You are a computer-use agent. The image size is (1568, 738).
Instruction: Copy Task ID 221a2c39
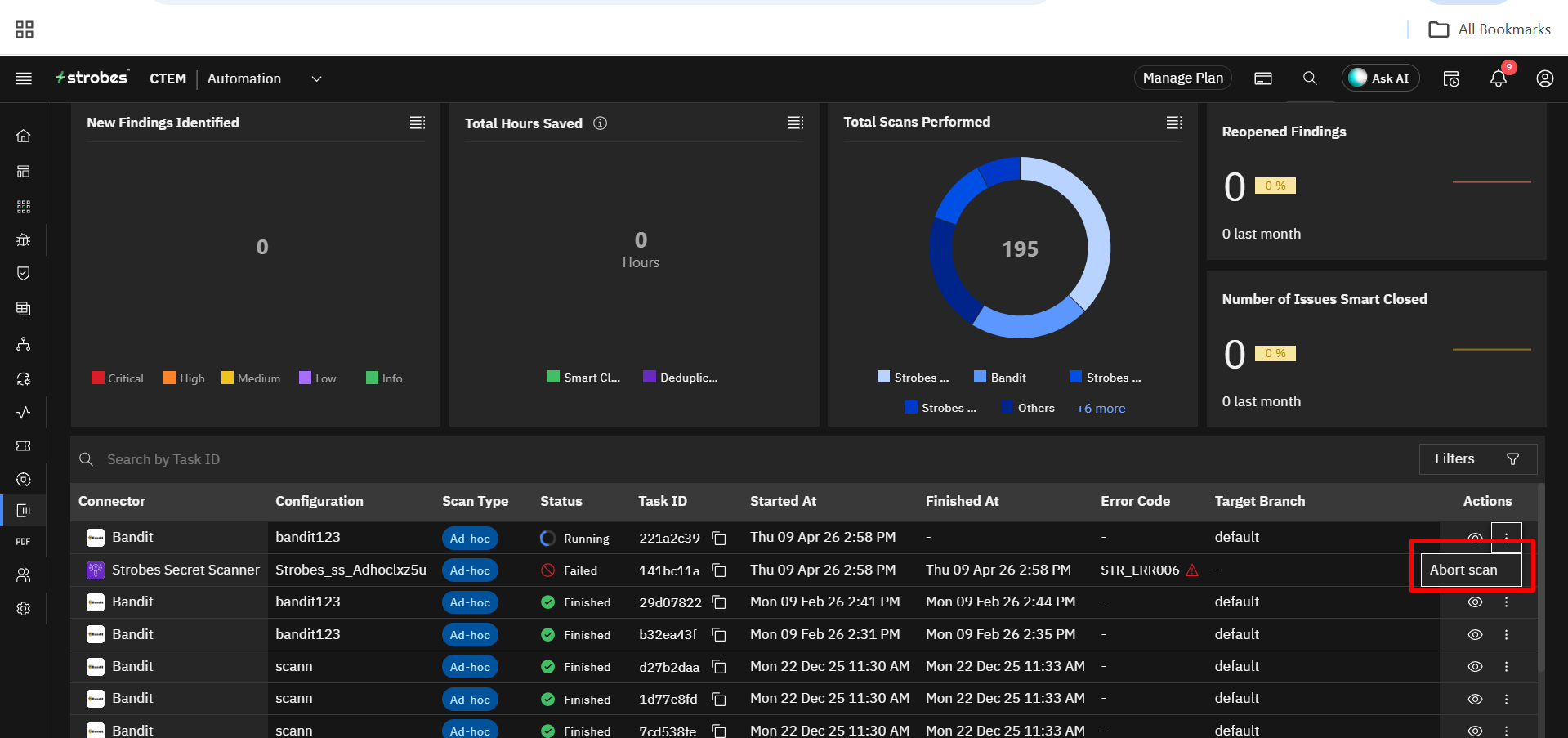719,538
